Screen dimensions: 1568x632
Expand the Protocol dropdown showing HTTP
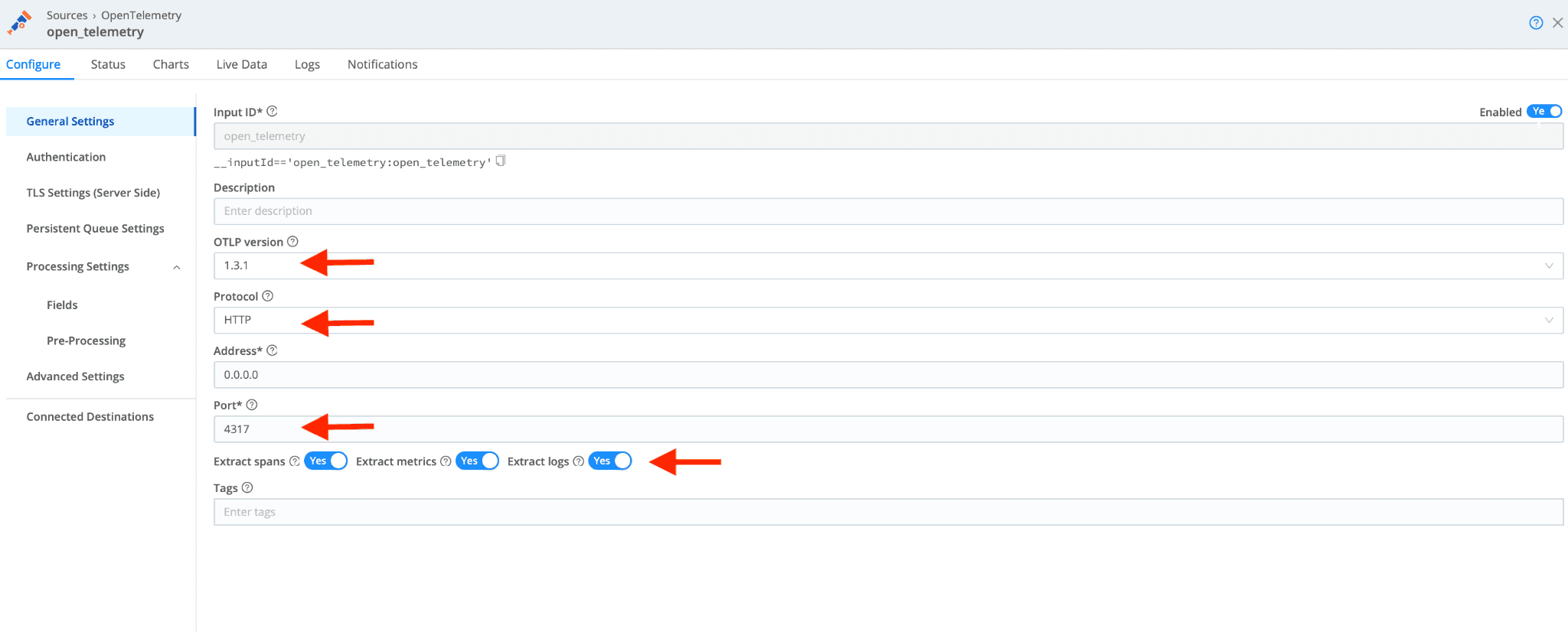coord(888,320)
